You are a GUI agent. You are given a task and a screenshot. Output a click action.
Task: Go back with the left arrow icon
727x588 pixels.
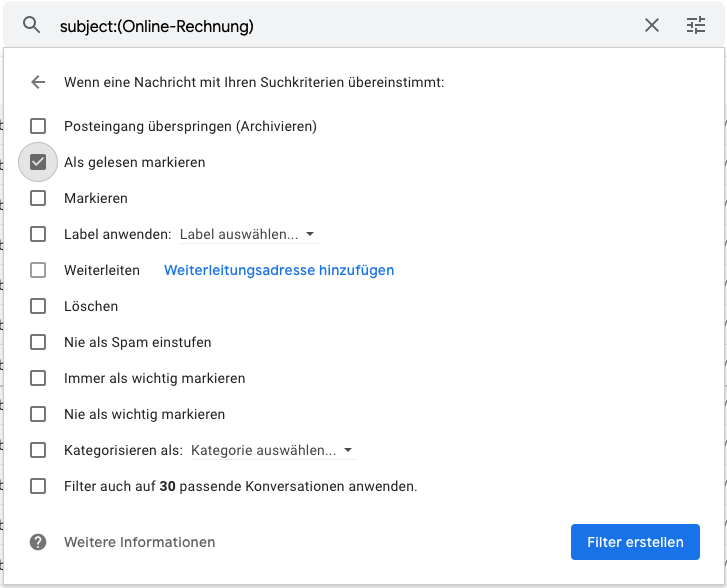point(38,82)
